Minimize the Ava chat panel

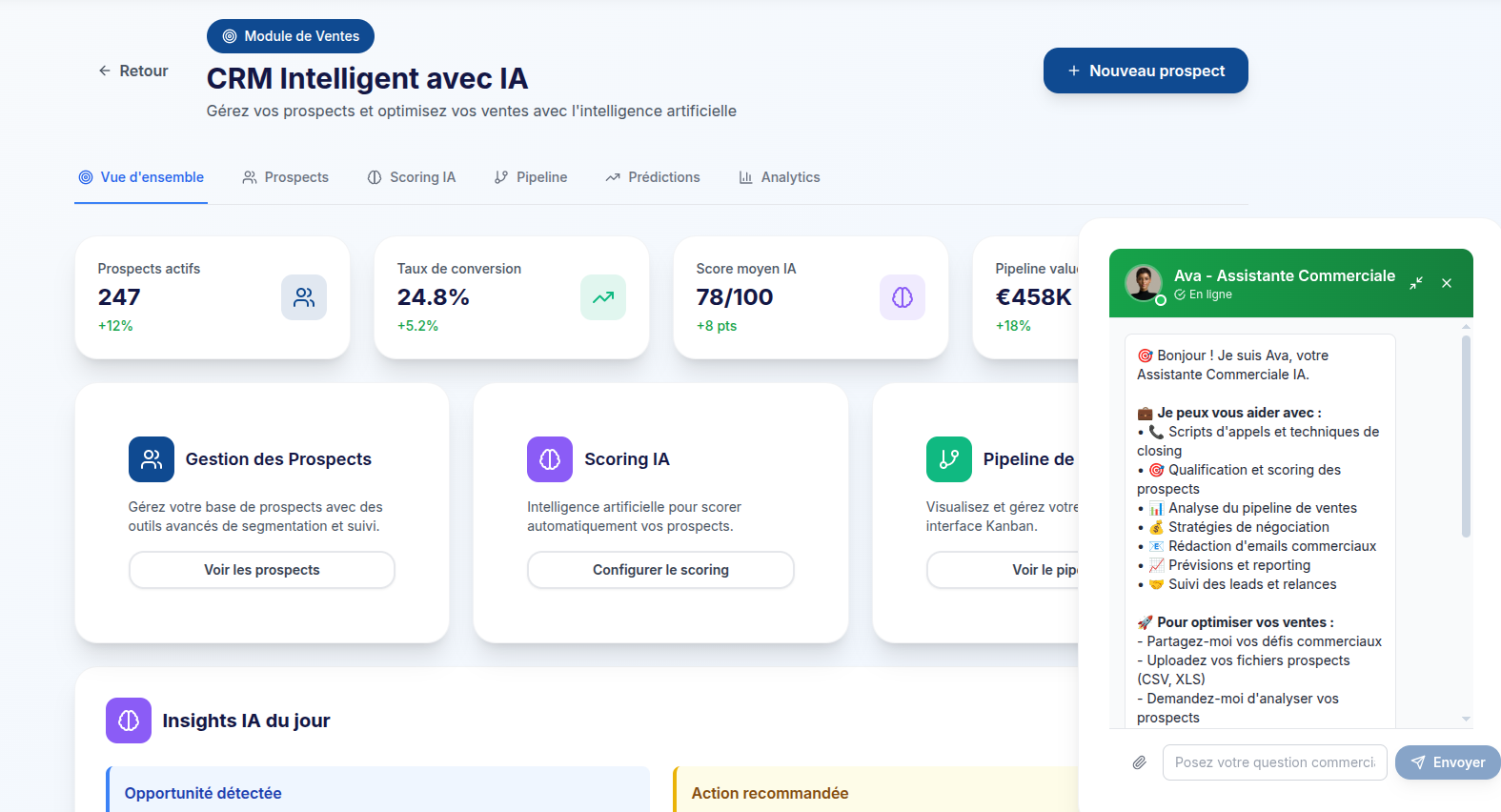coord(1416,283)
